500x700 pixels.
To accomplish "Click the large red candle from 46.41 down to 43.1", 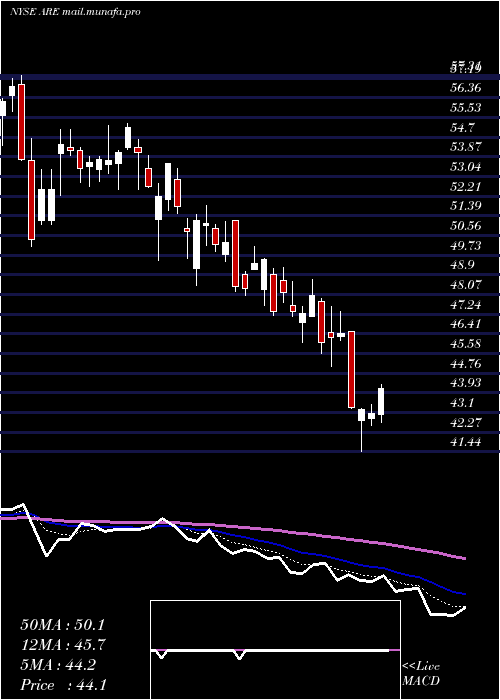I will [x=352, y=370].
